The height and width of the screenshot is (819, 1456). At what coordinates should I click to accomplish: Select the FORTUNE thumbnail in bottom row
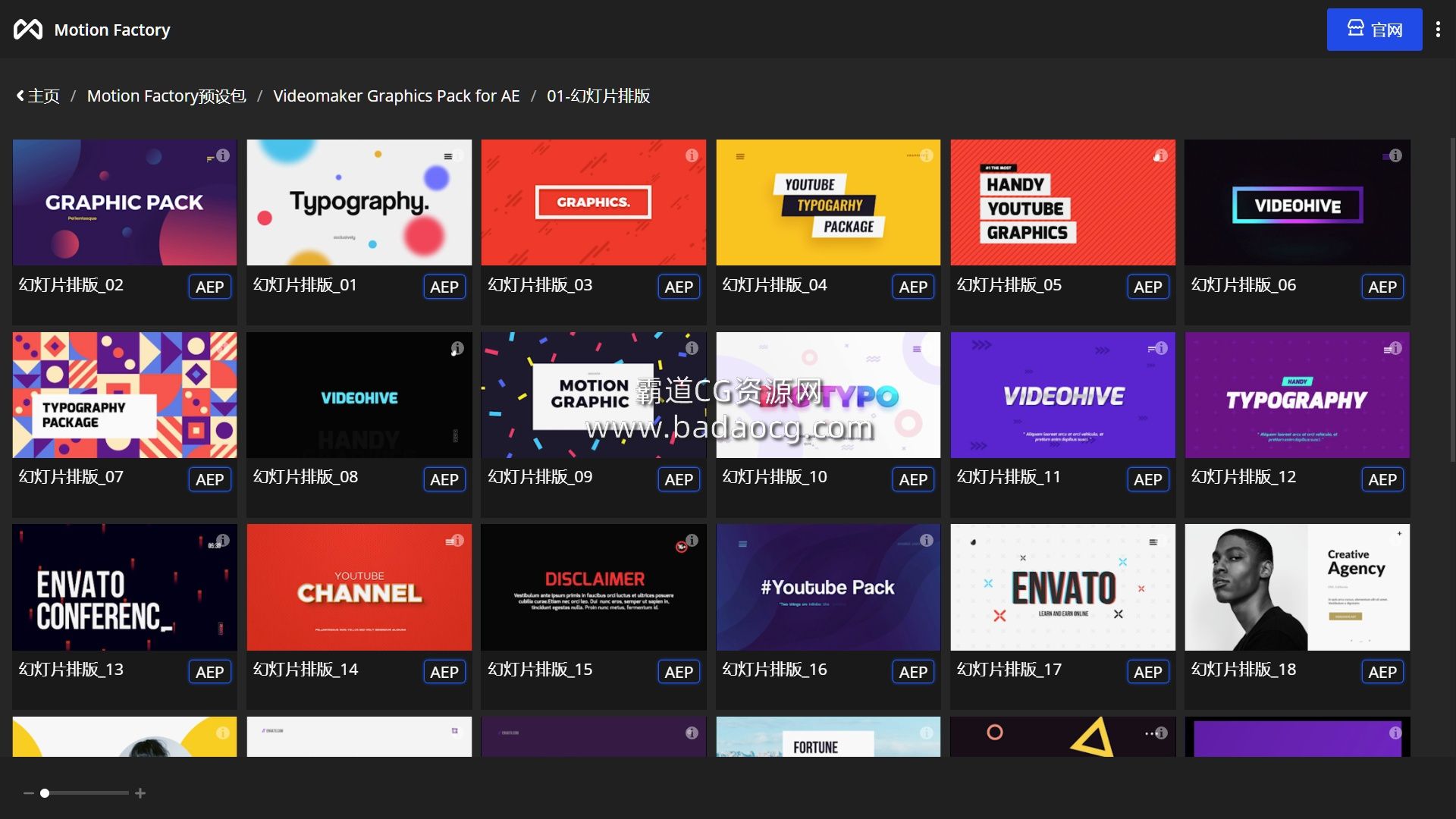point(828,736)
